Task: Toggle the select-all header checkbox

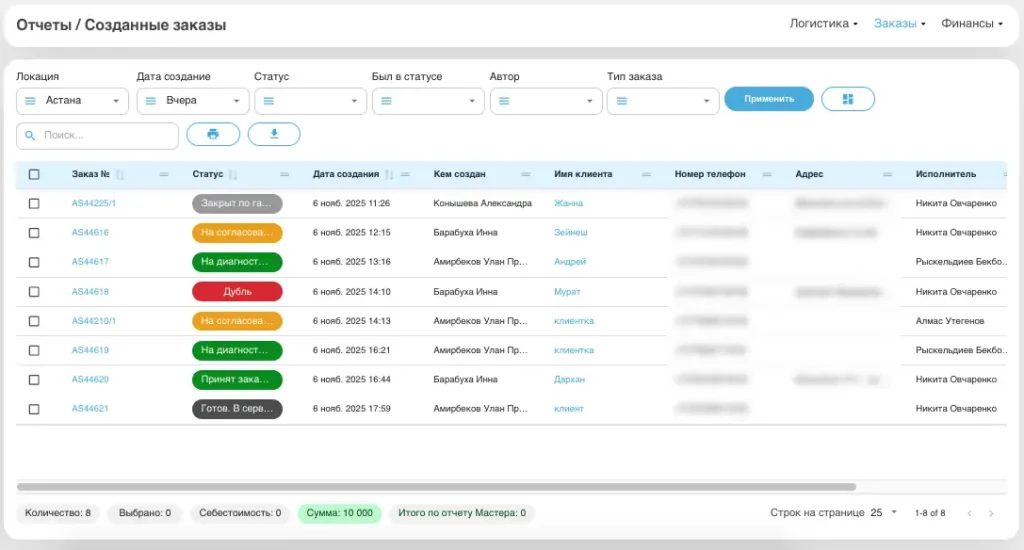Action: [34, 174]
